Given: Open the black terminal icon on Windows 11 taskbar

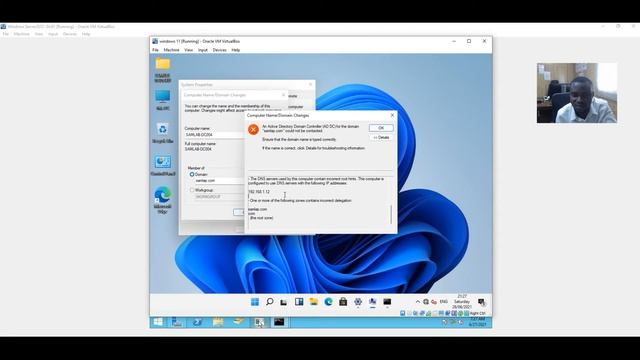Looking at the screenshot, I should pyautogui.click(x=387, y=302).
